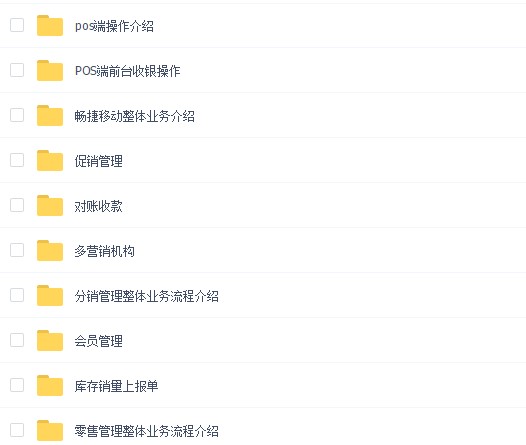Click the 多营销机构 folder title
The width and height of the screenshot is (526, 445).
coord(104,251)
